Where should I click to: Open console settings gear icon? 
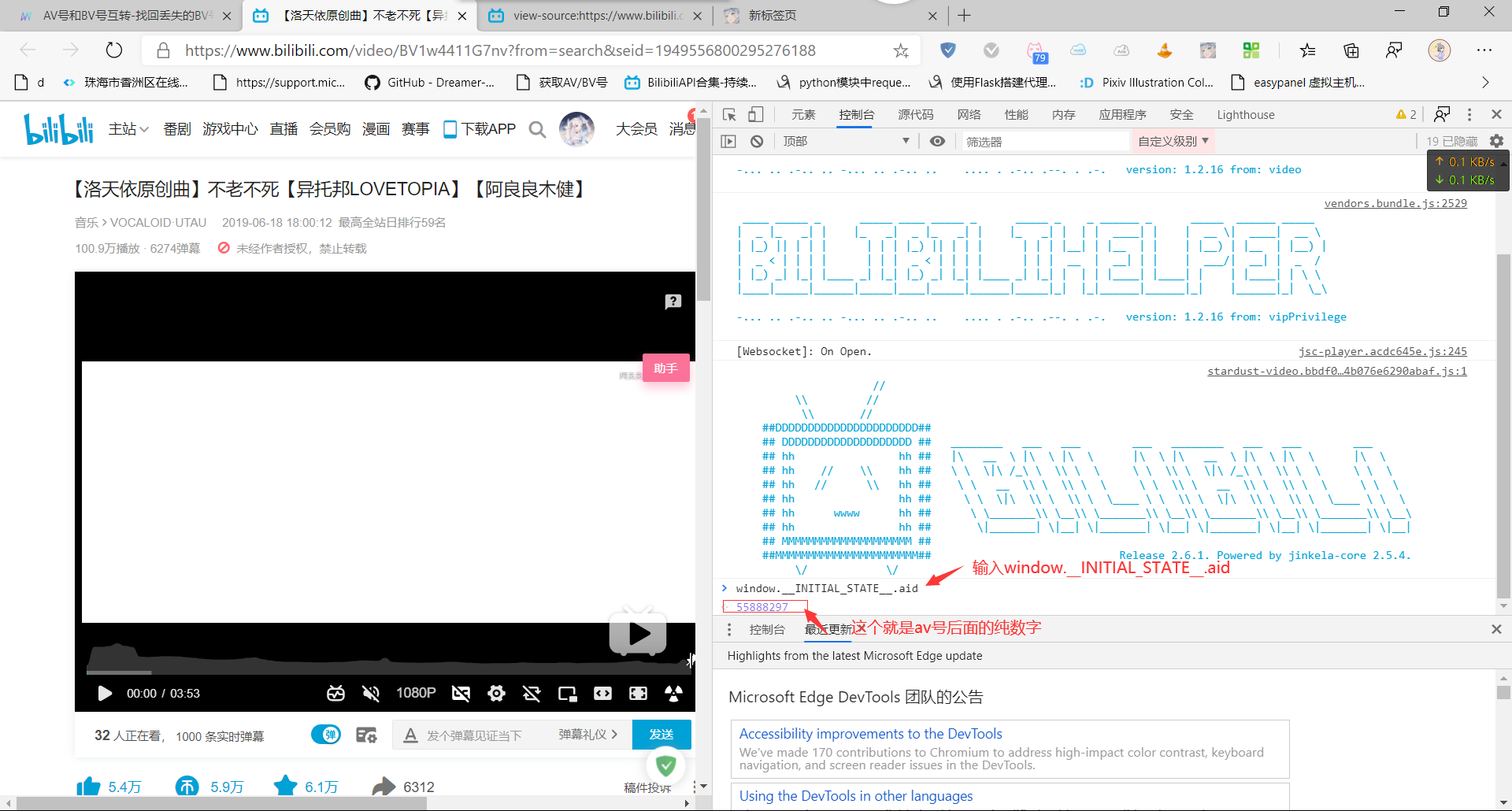(1496, 141)
